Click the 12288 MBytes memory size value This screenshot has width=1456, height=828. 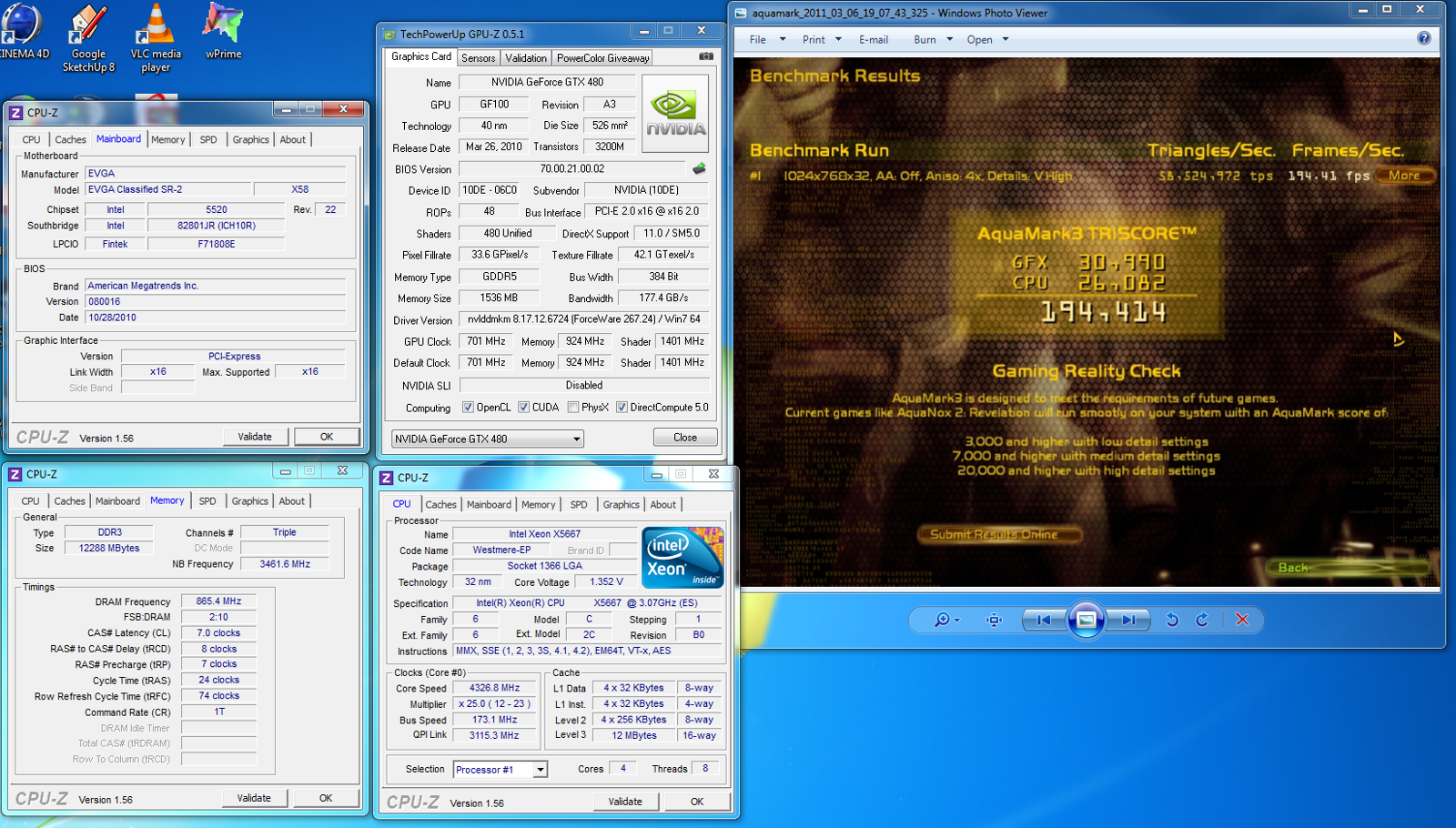109,548
